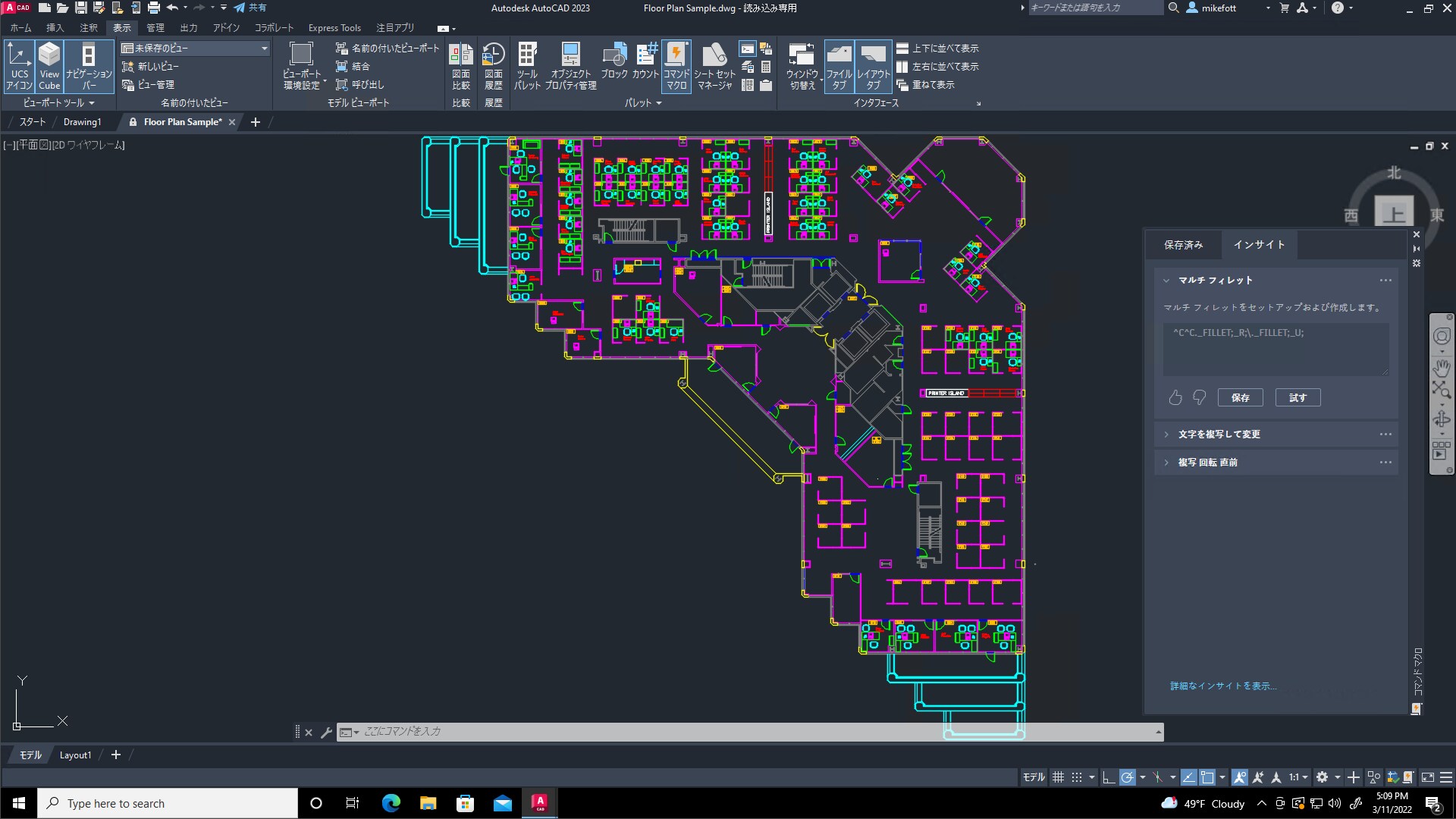Toggle the View Cube display

(49, 64)
